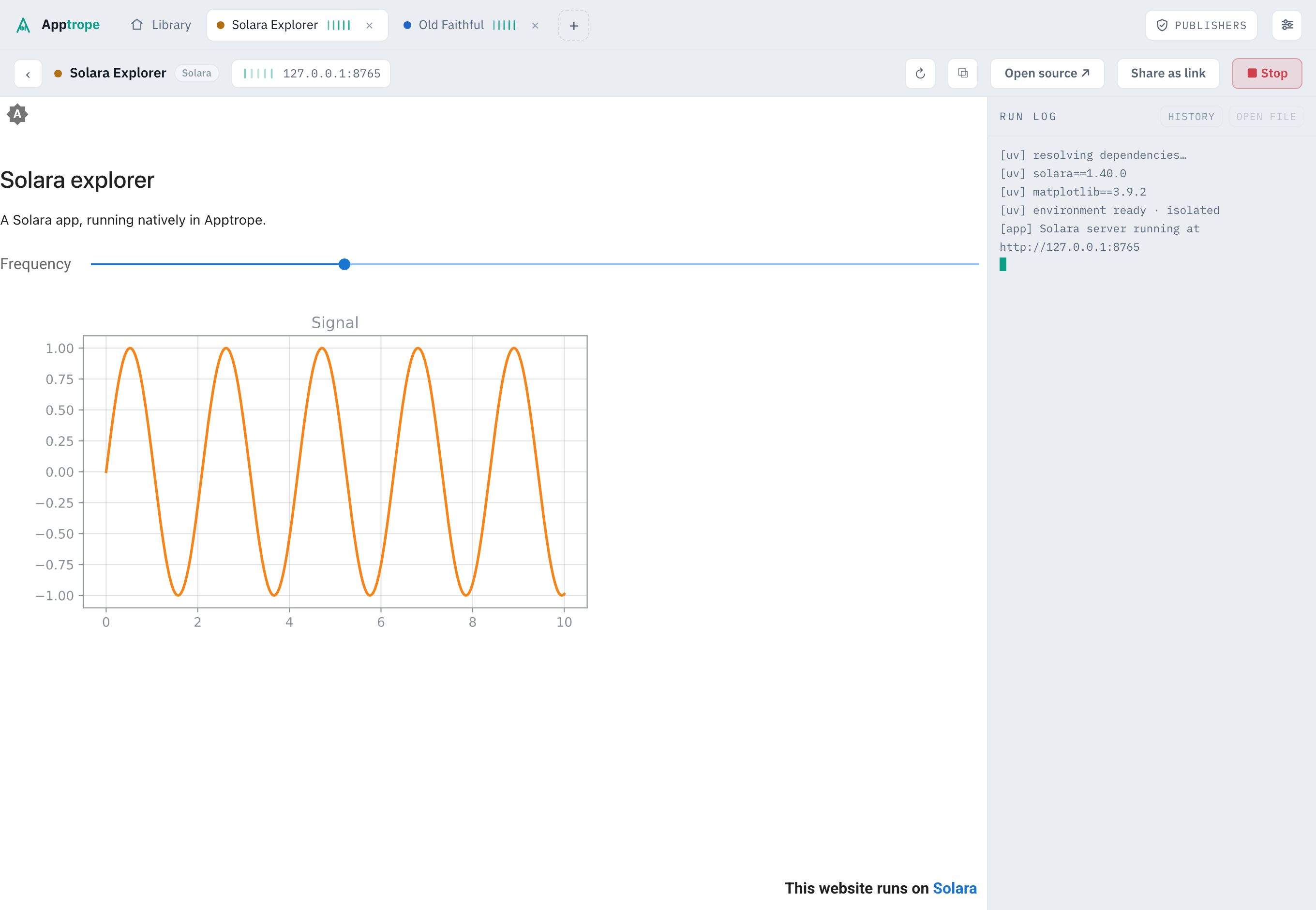Open source of the app
Image resolution: width=1316 pixels, height=910 pixels.
pos(1047,74)
